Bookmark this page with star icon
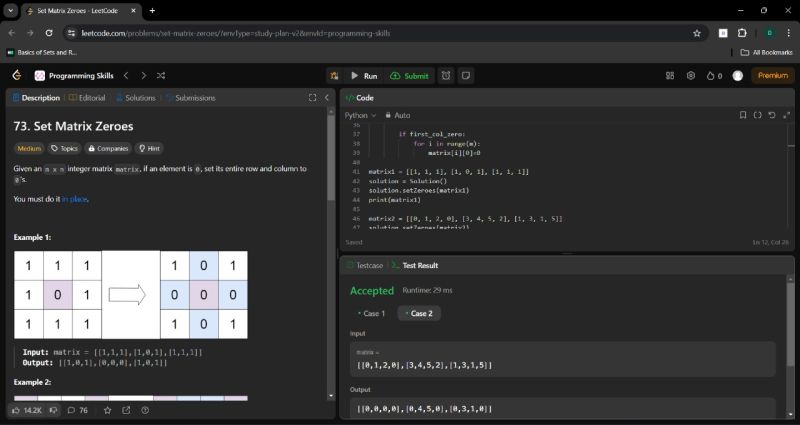This screenshot has height=425, width=800. click(696, 33)
